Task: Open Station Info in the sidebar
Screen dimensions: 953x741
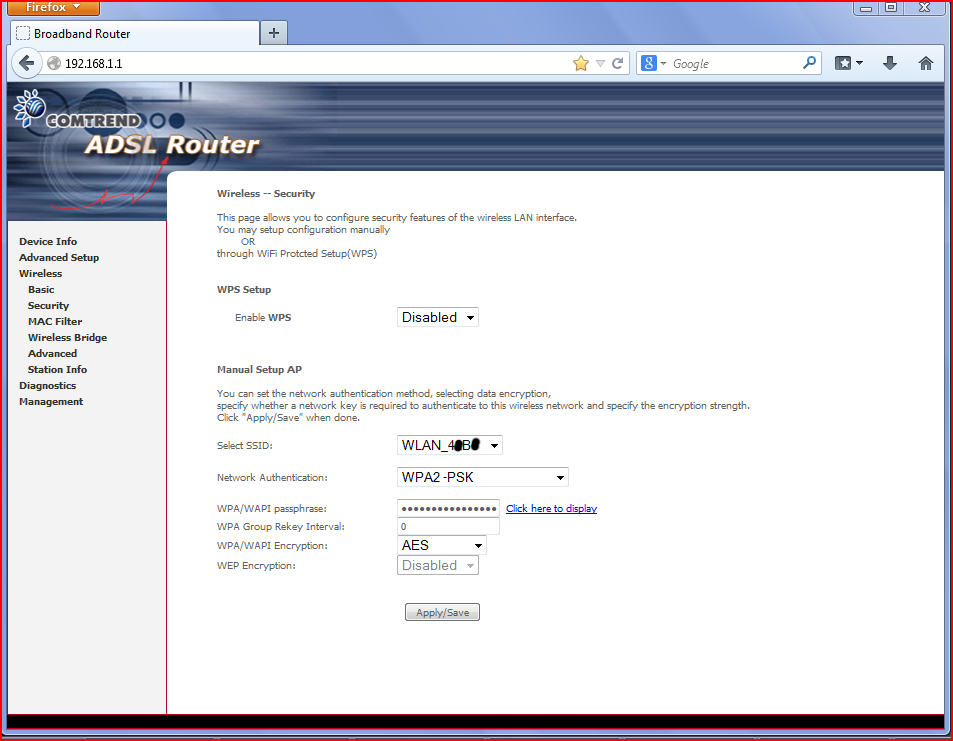Action: (x=57, y=370)
